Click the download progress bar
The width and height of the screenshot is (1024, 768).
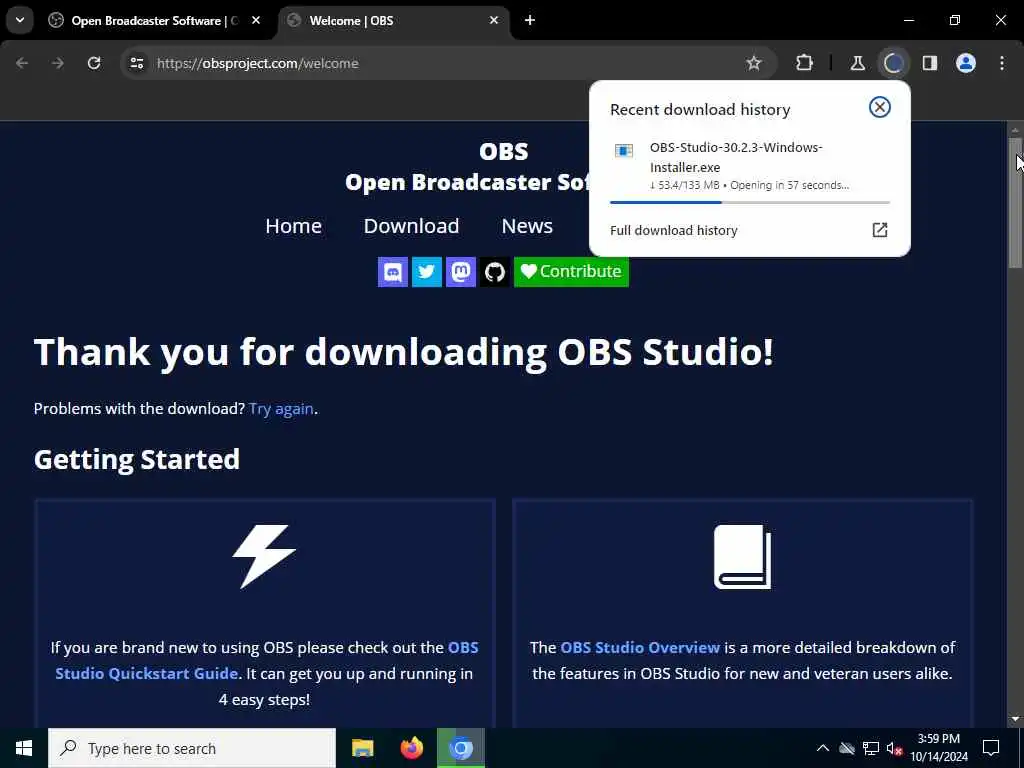[750, 202]
